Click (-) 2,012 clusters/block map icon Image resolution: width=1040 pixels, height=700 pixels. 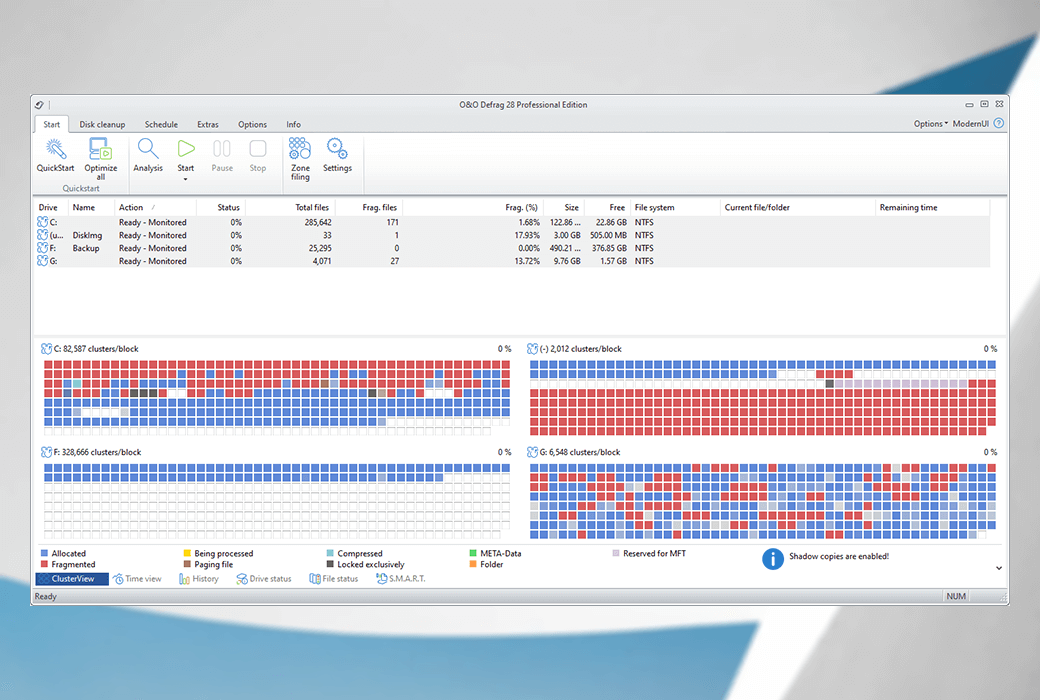point(532,349)
